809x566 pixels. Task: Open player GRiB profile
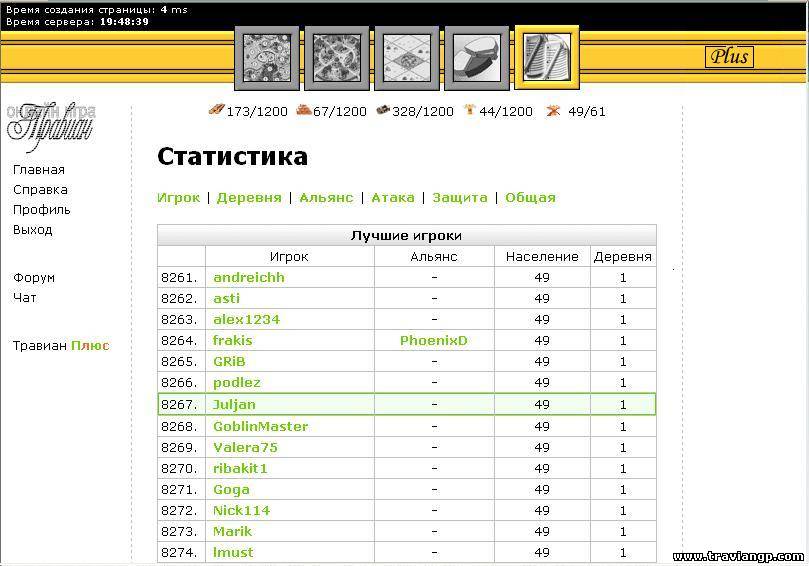(229, 362)
